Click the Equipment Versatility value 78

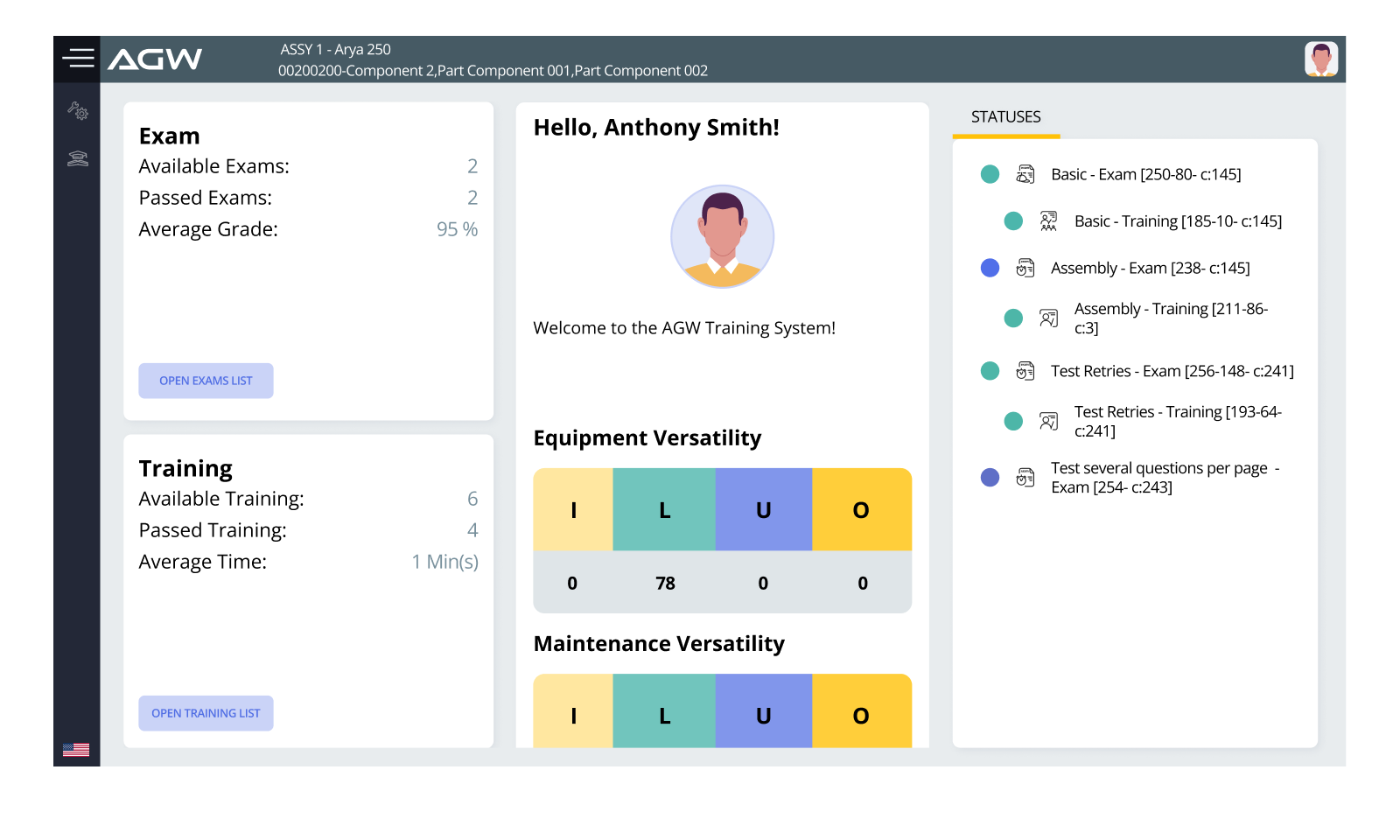(665, 584)
